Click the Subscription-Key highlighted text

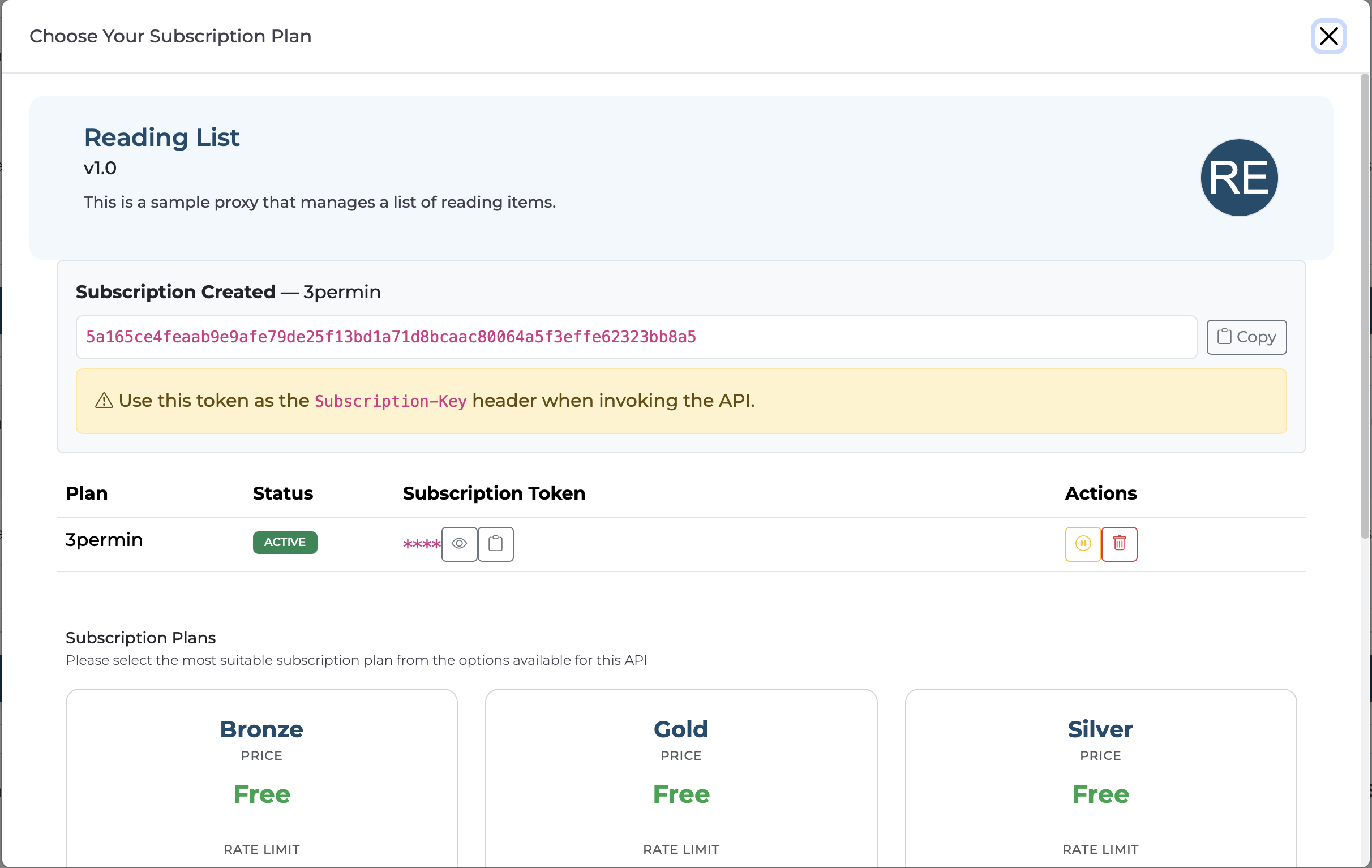click(x=391, y=401)
